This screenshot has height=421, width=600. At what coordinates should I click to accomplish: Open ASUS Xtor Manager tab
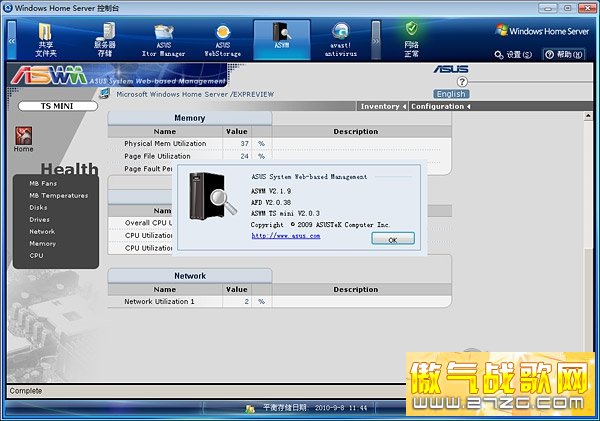click(163, 40)
